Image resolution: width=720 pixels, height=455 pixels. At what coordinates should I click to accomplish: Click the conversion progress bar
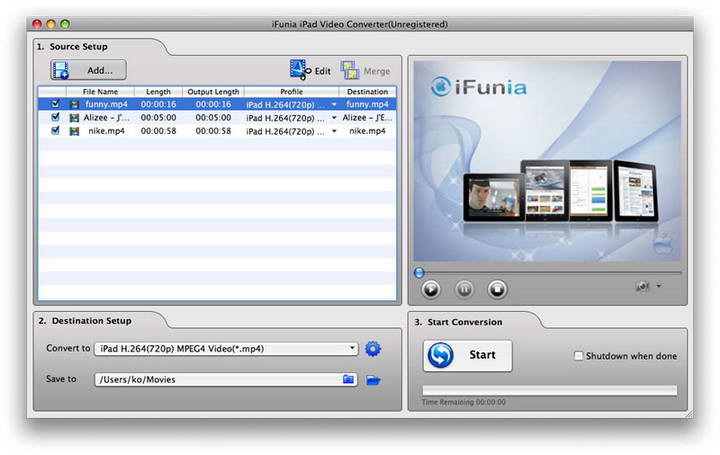550,390
